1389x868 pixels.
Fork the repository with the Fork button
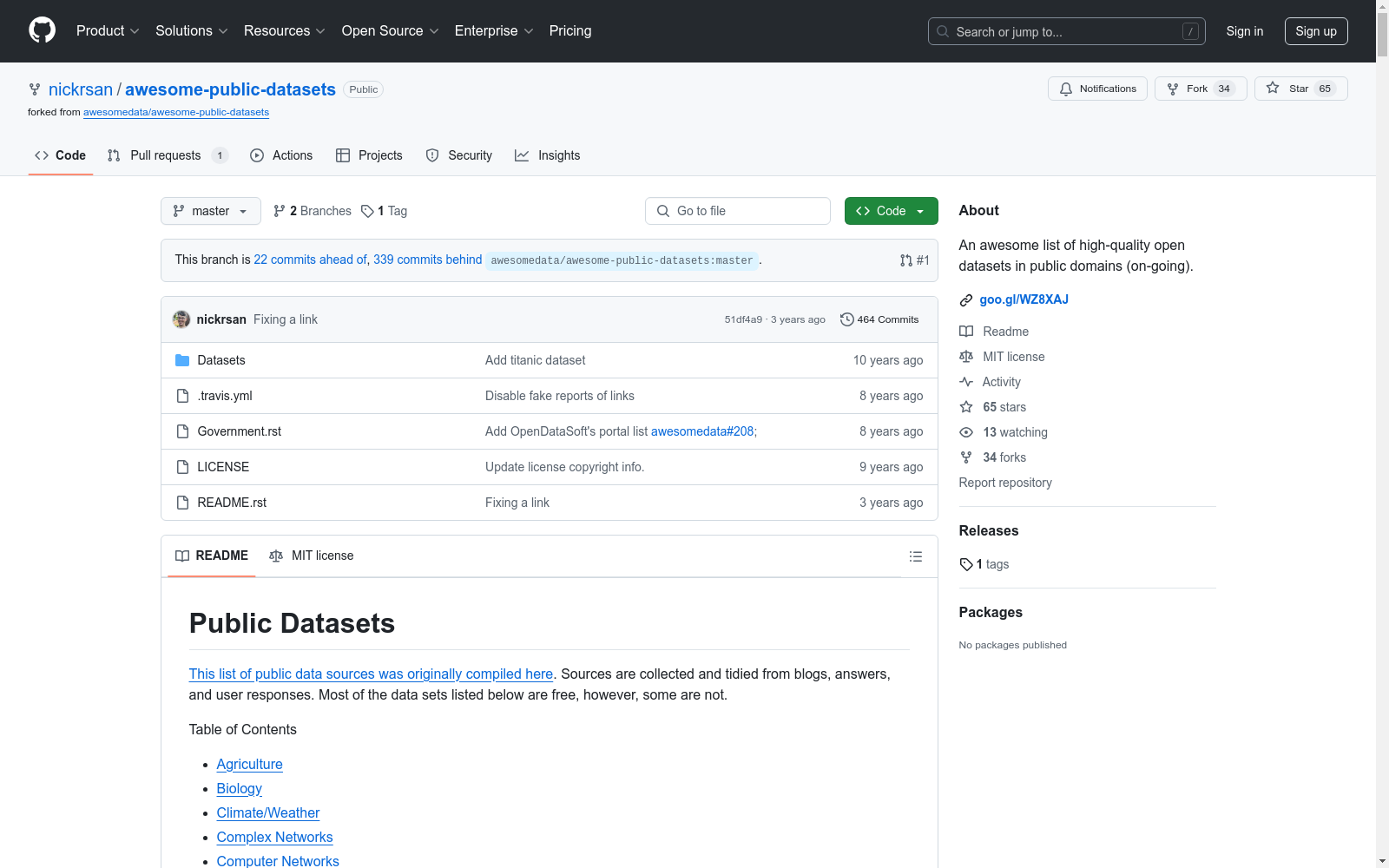[1201, 89]
